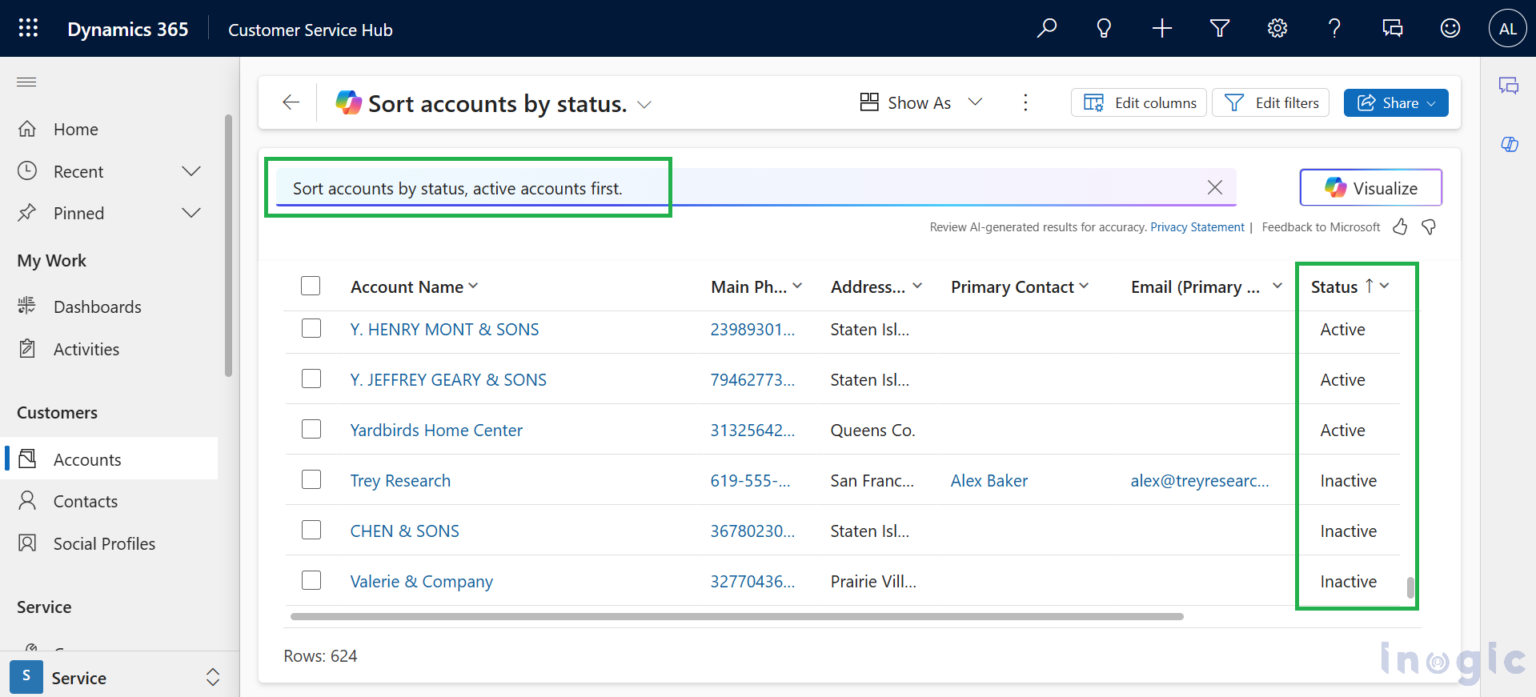Check the Trey Research row checkbox

pos(311,480)
